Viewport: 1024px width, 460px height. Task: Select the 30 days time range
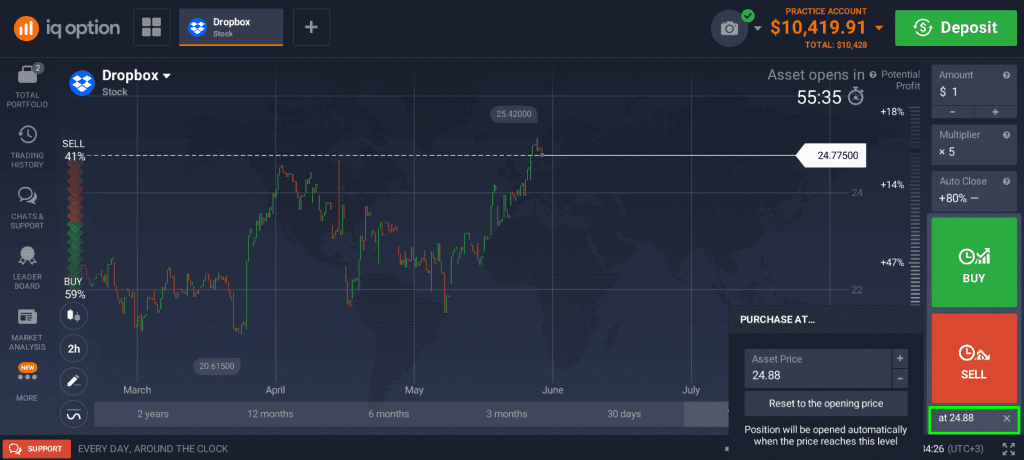(624, 414)
